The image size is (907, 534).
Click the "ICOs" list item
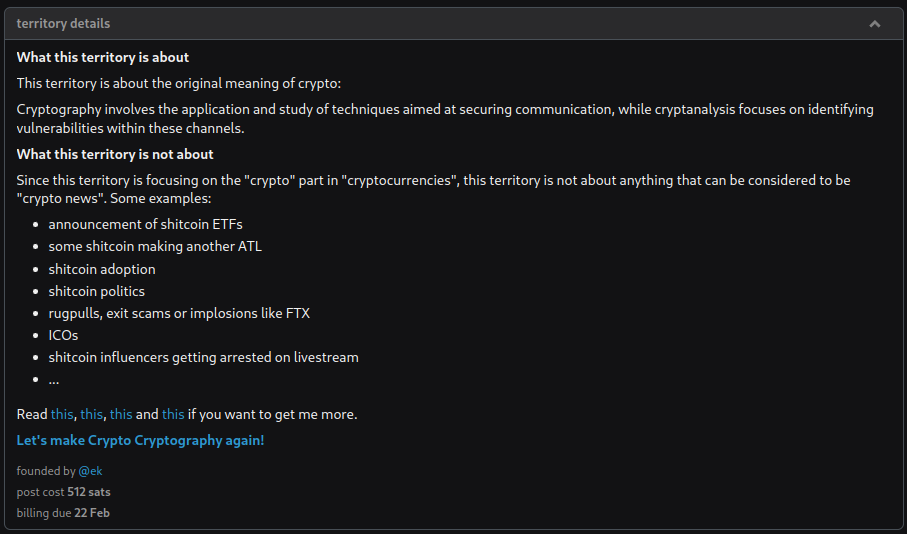pos(63,335)
